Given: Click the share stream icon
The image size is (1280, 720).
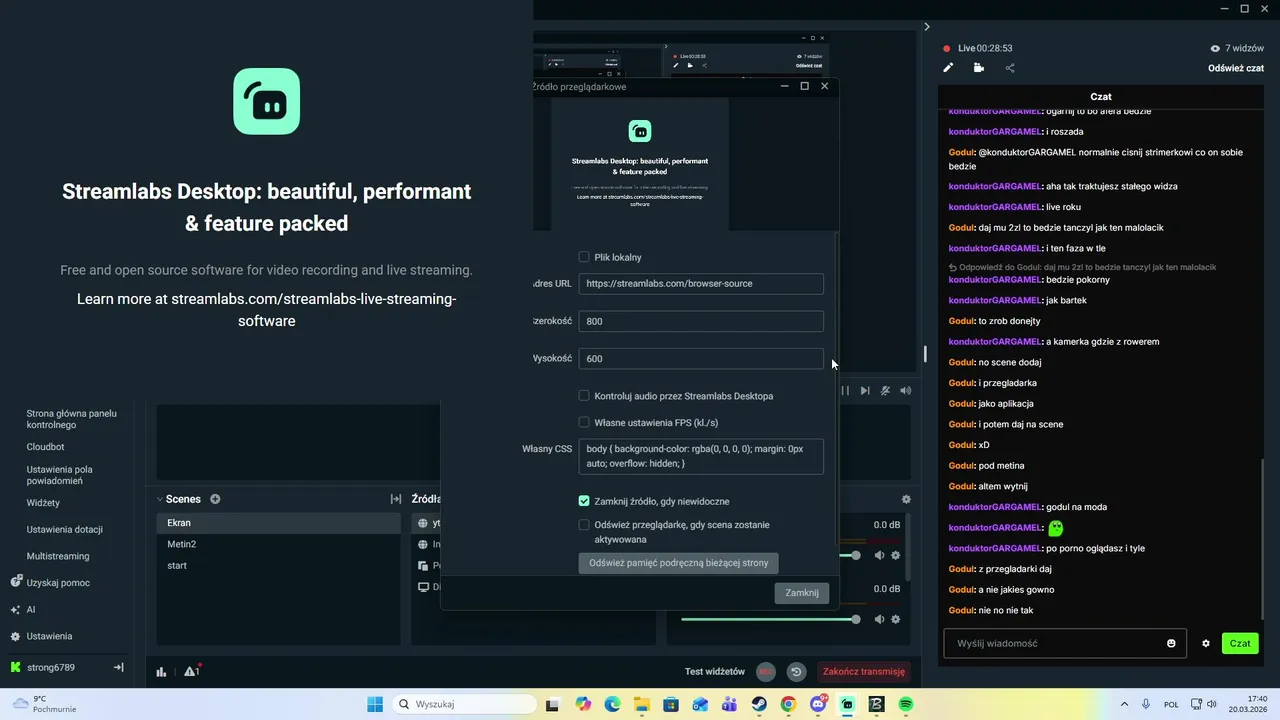Looking at the screenshot, I should pos(1010,68).
